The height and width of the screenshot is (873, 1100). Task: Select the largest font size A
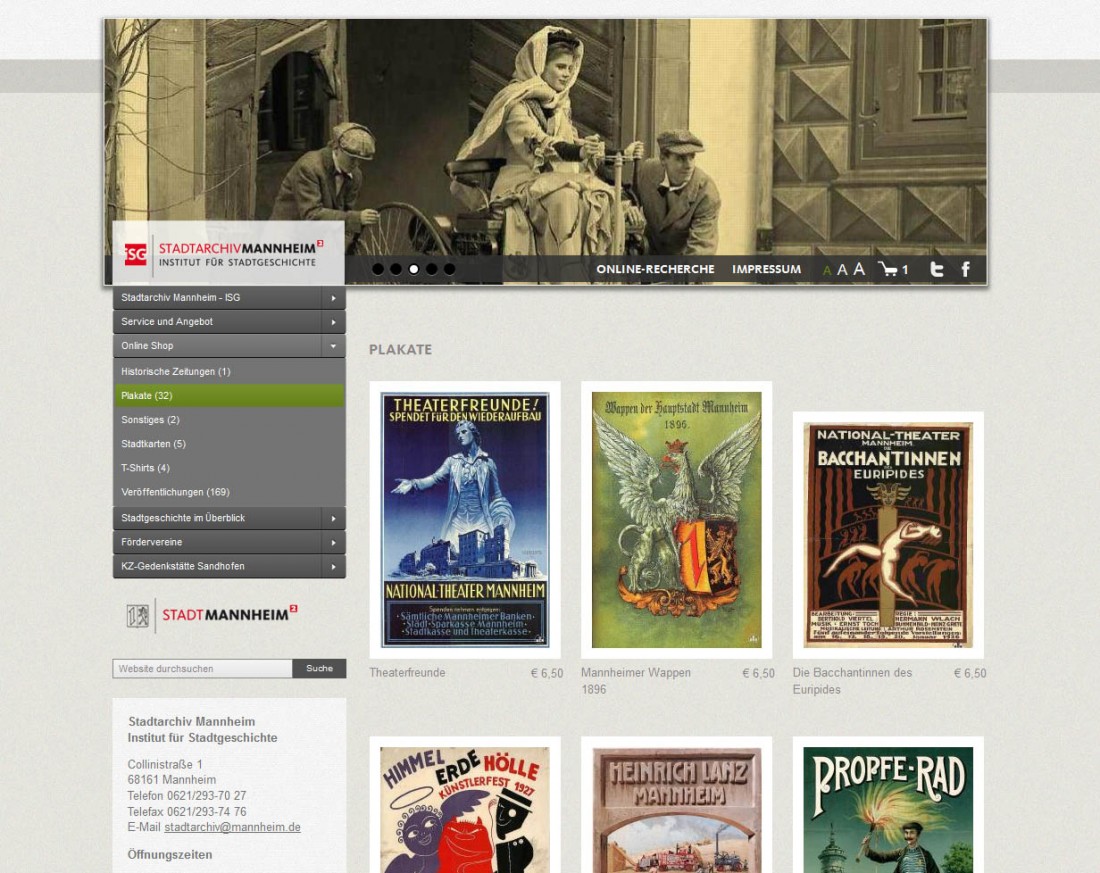[858, 269]
